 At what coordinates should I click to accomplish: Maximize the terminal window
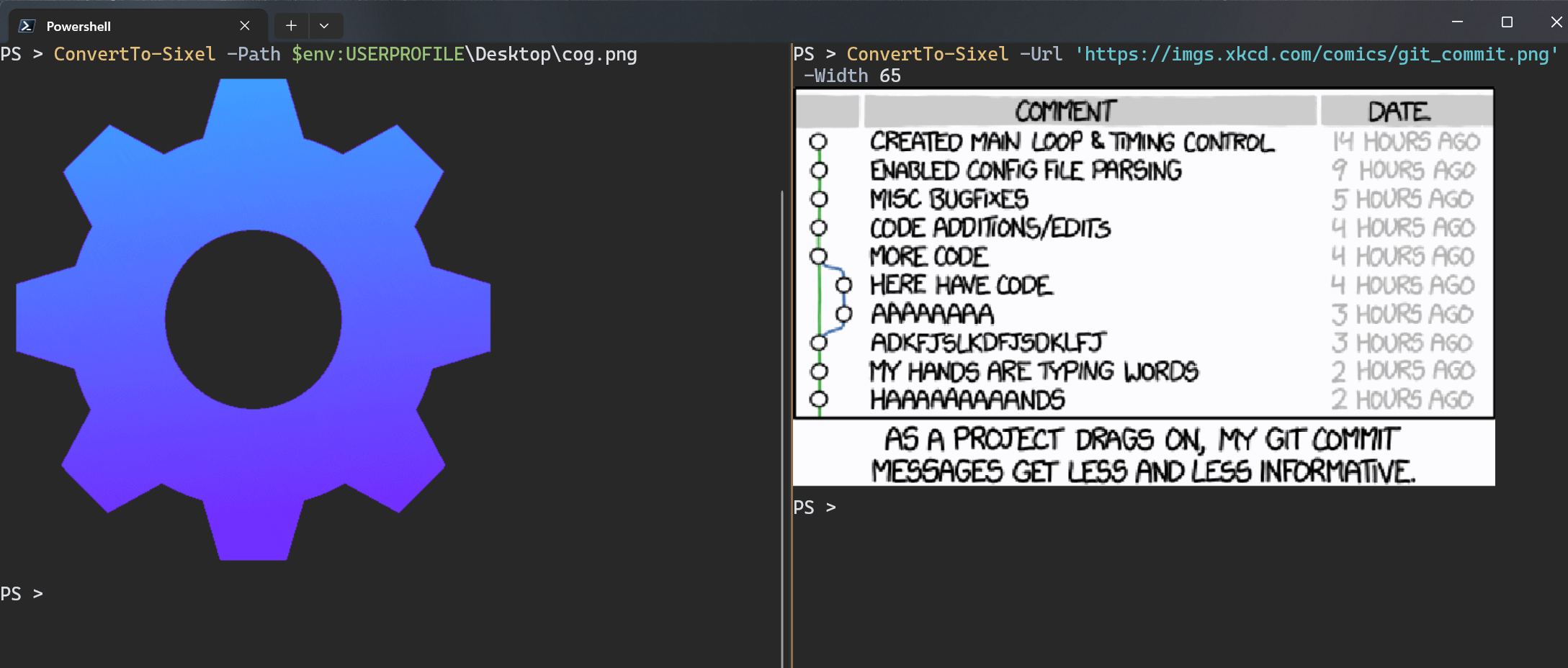[x=1507, y=22]
